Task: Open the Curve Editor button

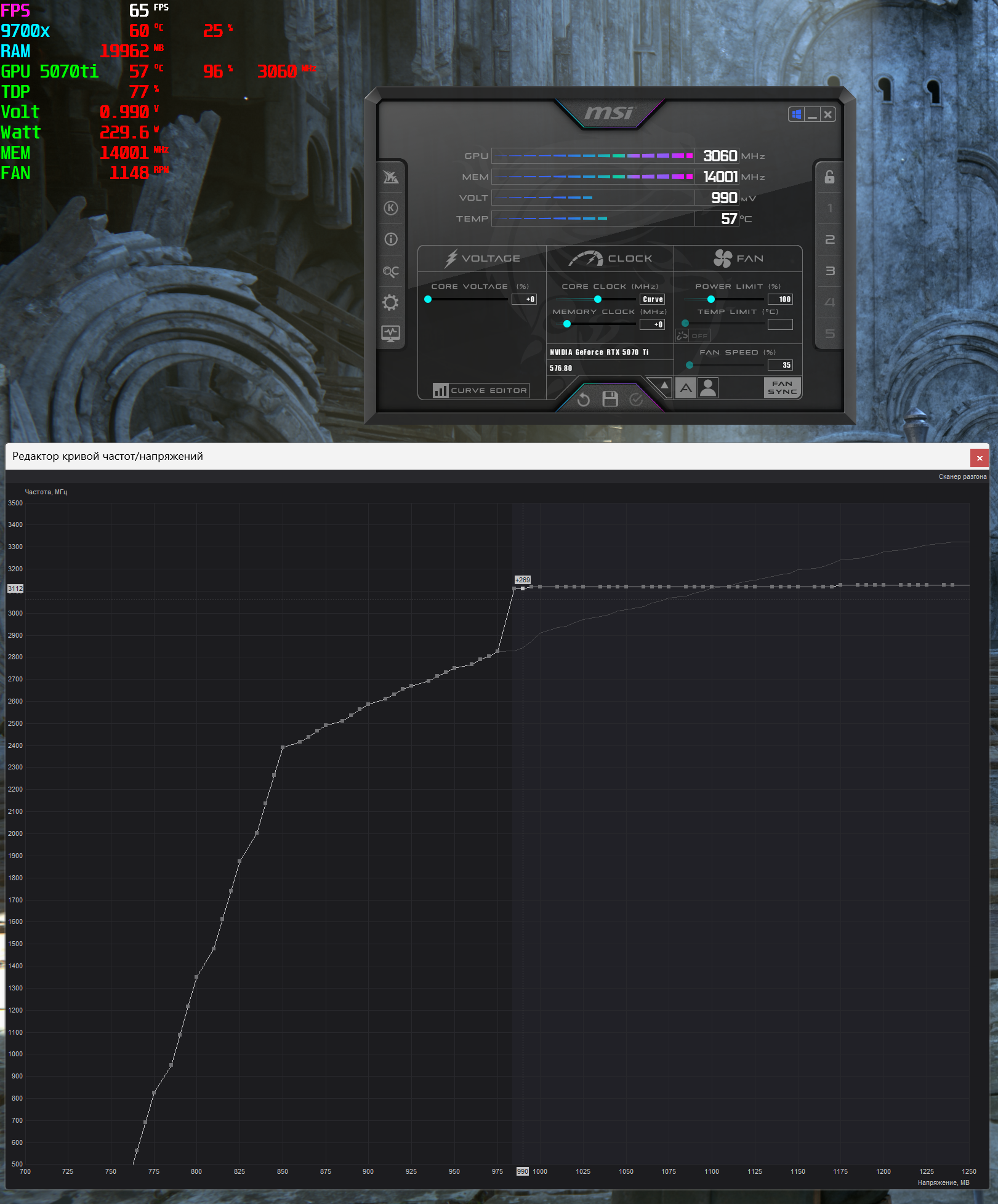Action: click(x=481, y=390)
